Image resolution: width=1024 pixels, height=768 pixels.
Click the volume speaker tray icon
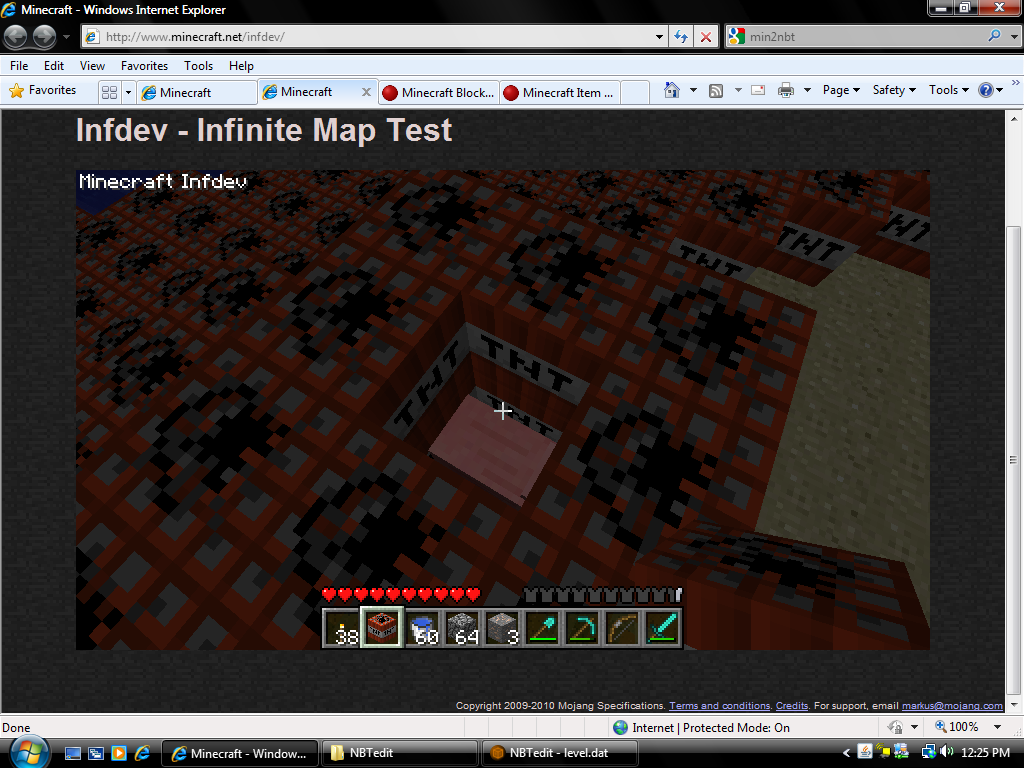(946, 752)
